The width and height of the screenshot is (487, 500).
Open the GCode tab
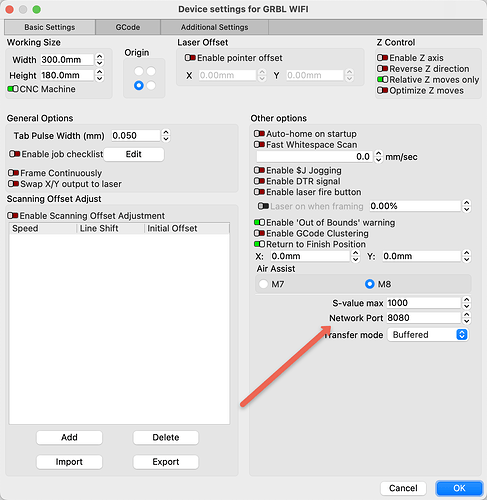point(128,27)
